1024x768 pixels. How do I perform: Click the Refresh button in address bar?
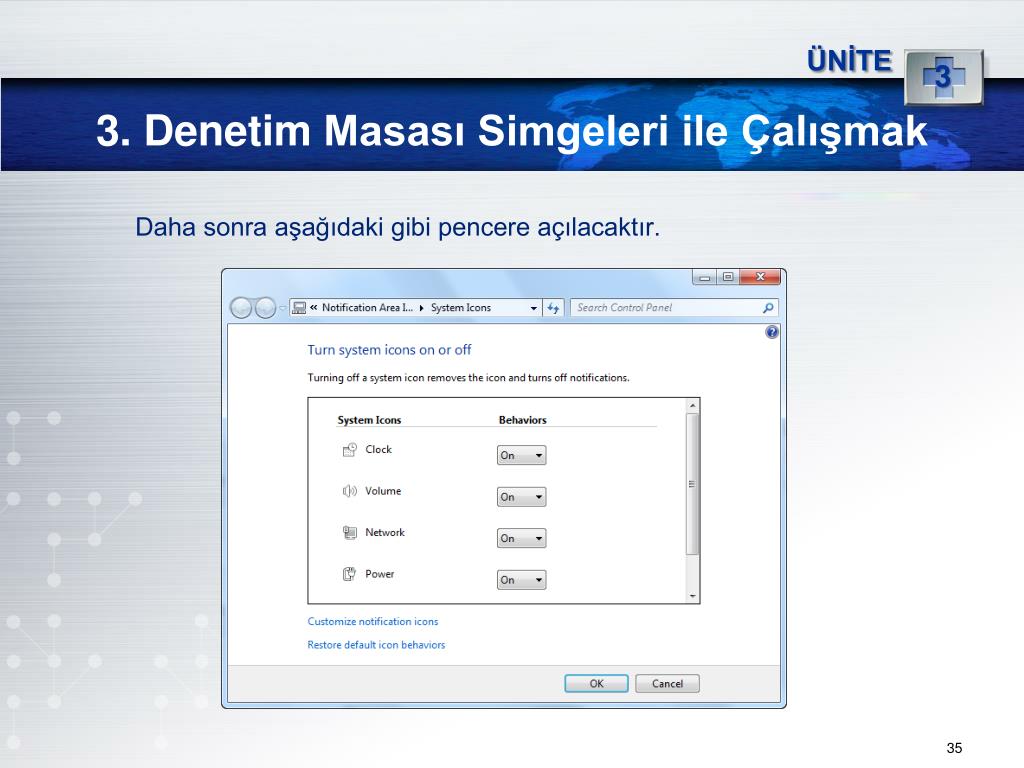point(553,308)
